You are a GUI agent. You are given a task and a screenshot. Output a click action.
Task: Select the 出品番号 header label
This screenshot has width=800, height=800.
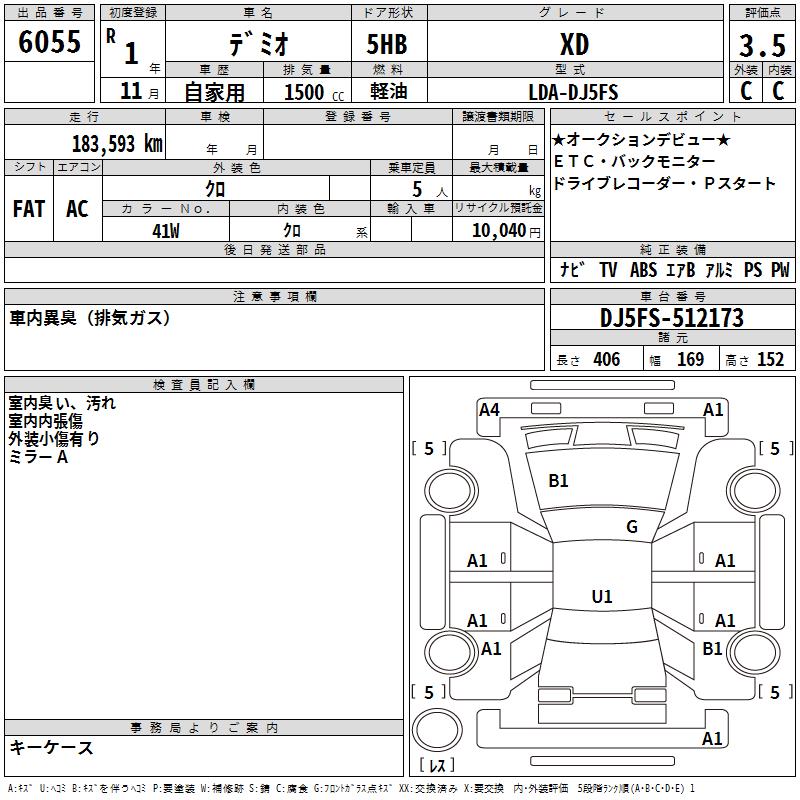pyautogui.click(x=49, y=13)
